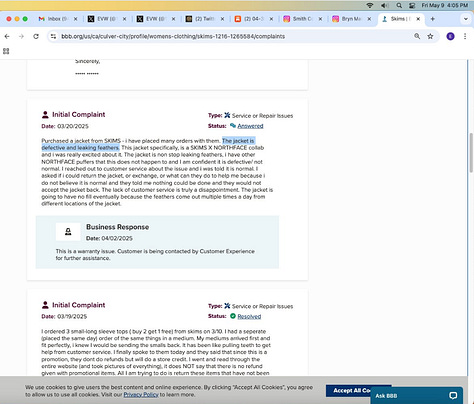Click the Ask BBB chat bubble icon
The height and width of the screenshot is (404, 474).
click(x=453, y=396)
